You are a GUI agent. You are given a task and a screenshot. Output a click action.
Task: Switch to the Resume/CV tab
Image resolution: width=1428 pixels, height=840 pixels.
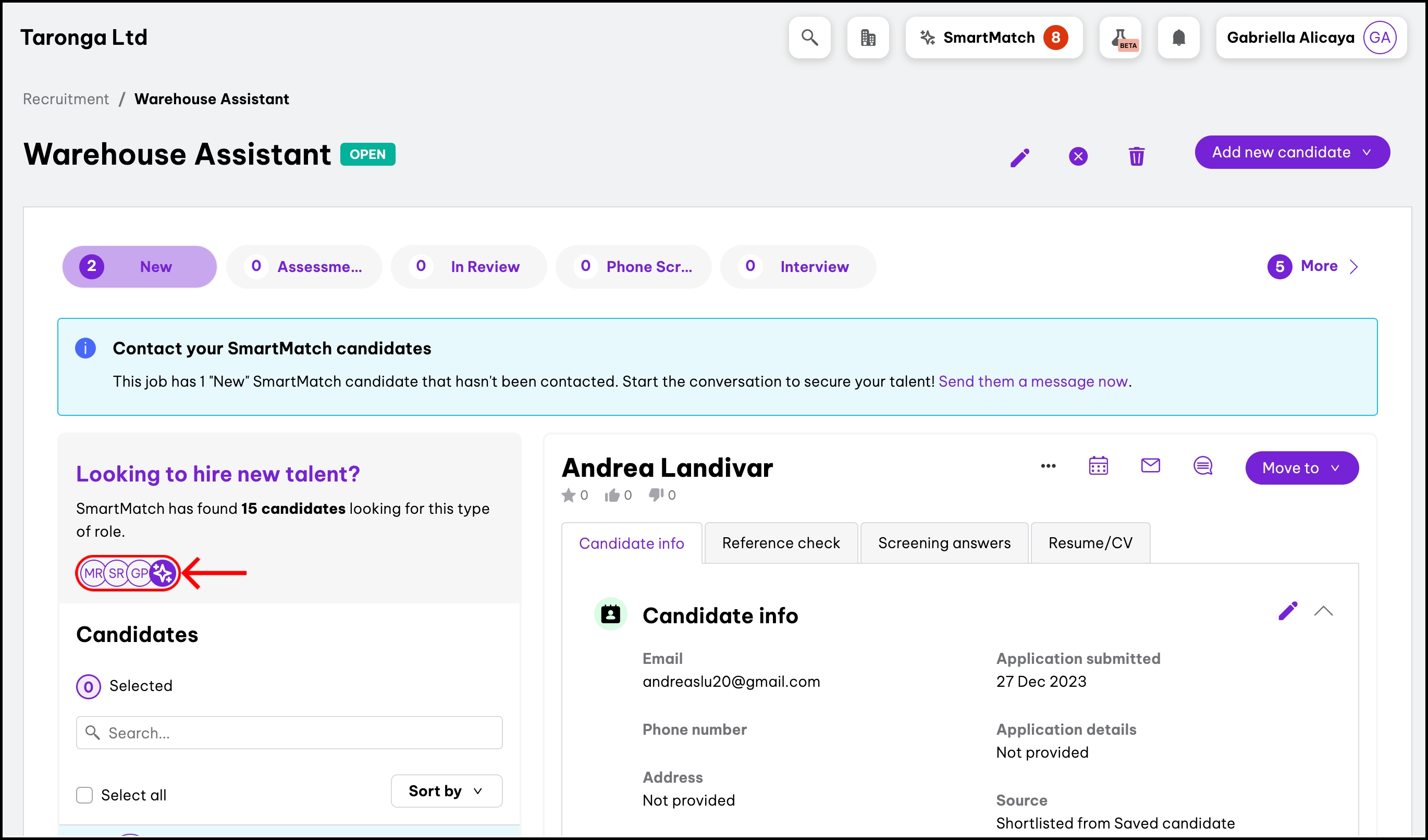click(1090, 542)
